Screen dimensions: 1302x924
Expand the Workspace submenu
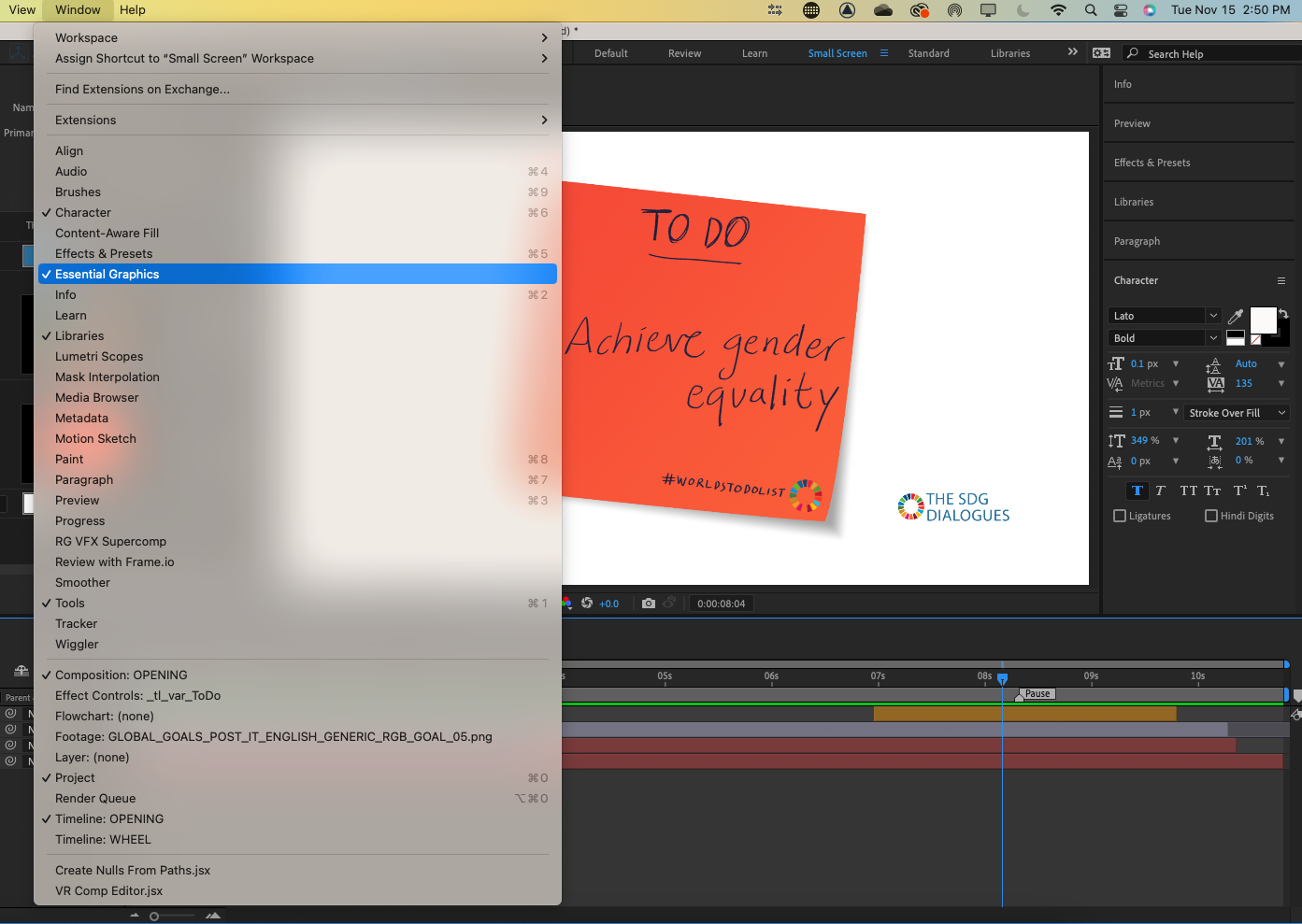coord(297,37)
